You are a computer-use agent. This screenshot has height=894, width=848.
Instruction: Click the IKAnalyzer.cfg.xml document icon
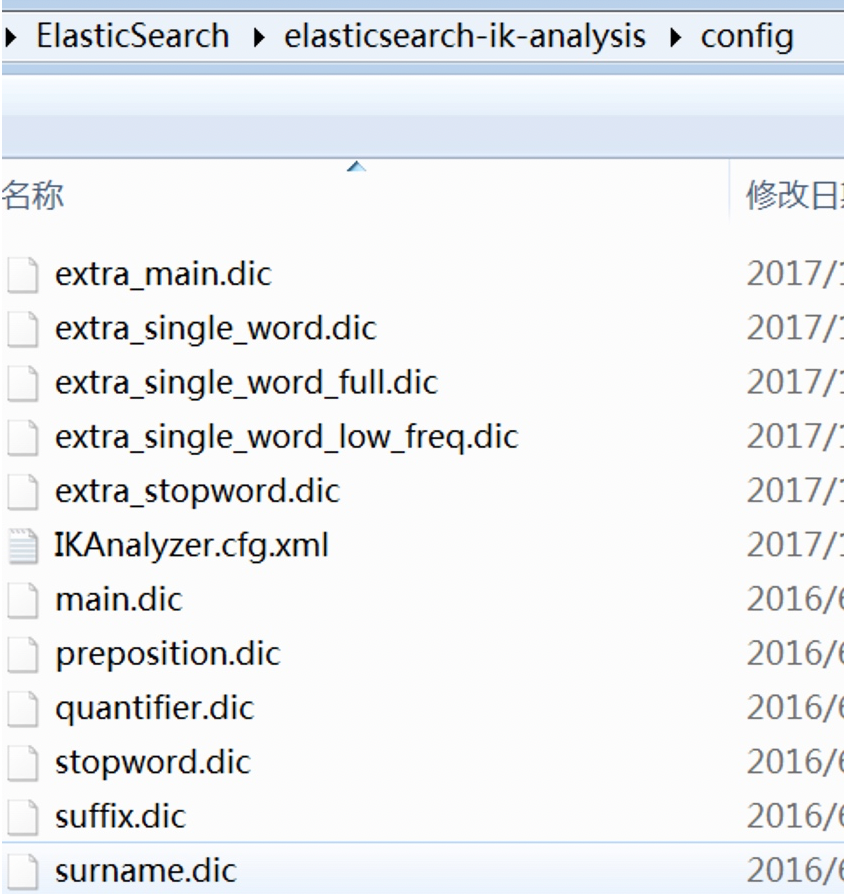click(23, 546)
